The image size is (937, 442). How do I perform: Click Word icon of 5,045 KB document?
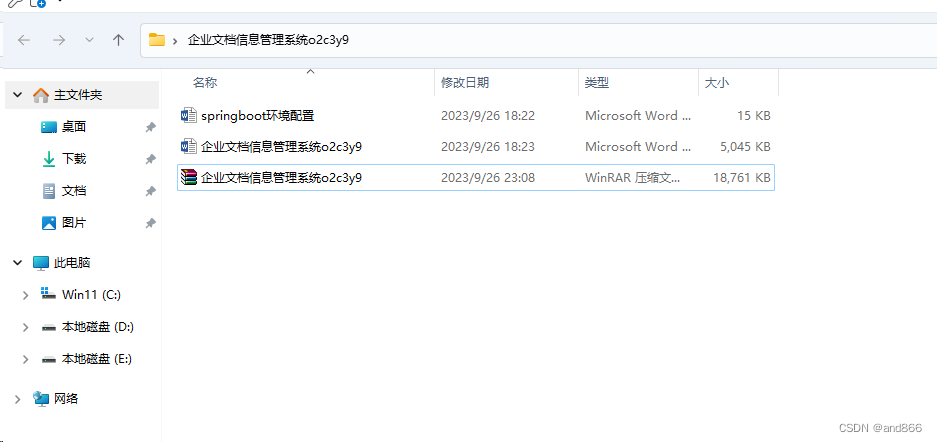tap(188, 146)
